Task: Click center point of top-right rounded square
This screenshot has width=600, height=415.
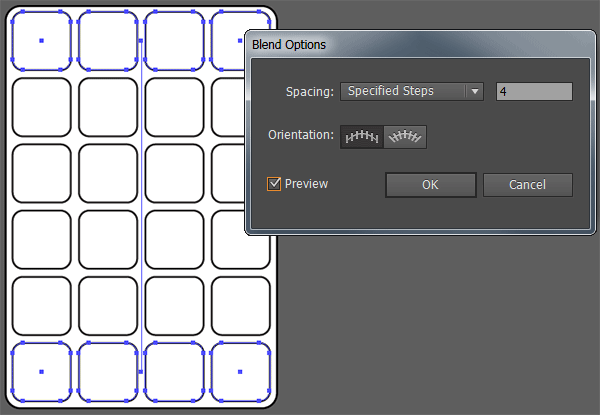Action: pos(240,41)
